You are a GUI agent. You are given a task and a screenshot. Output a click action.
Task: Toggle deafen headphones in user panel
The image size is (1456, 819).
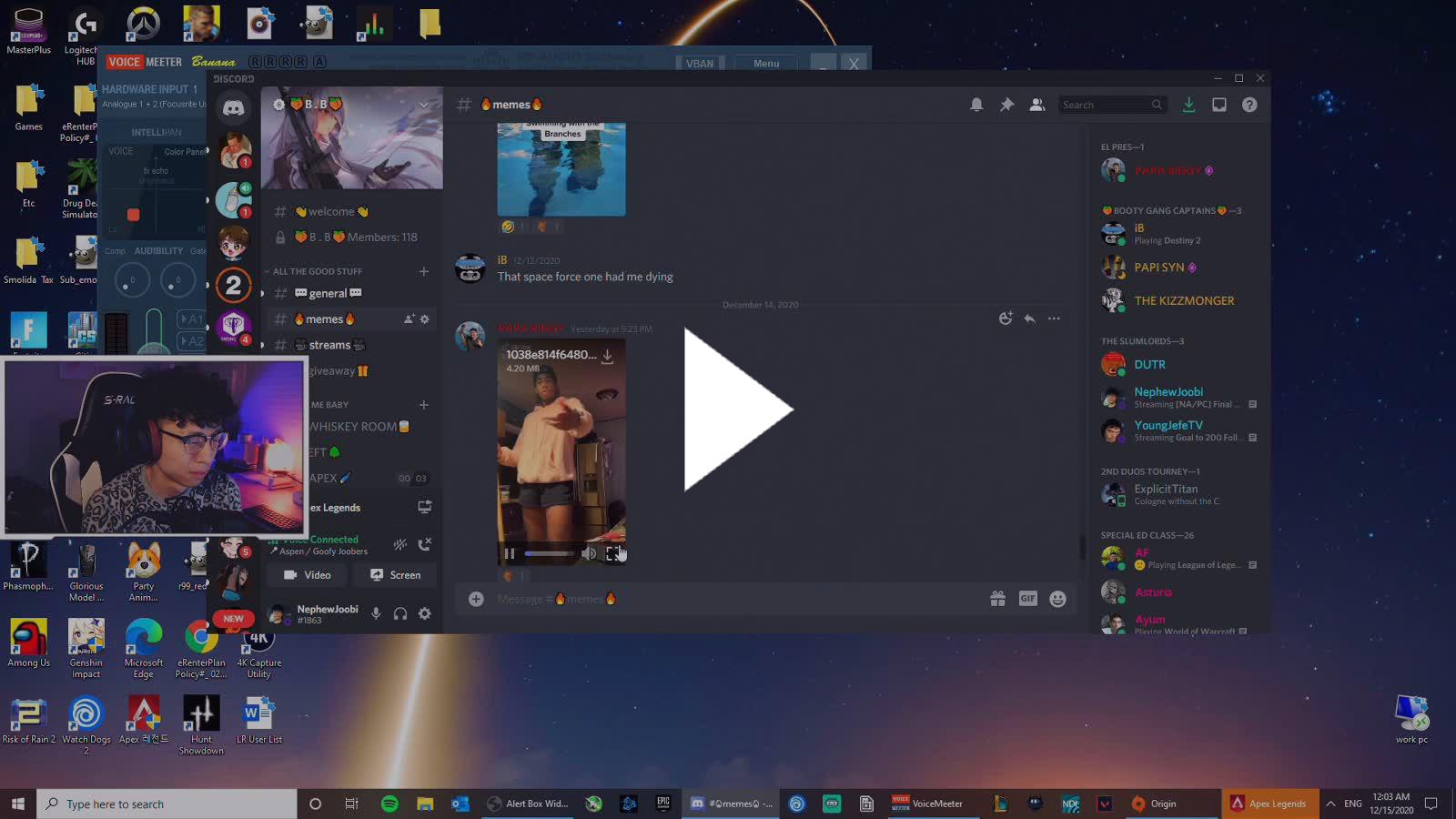point(400,614)
